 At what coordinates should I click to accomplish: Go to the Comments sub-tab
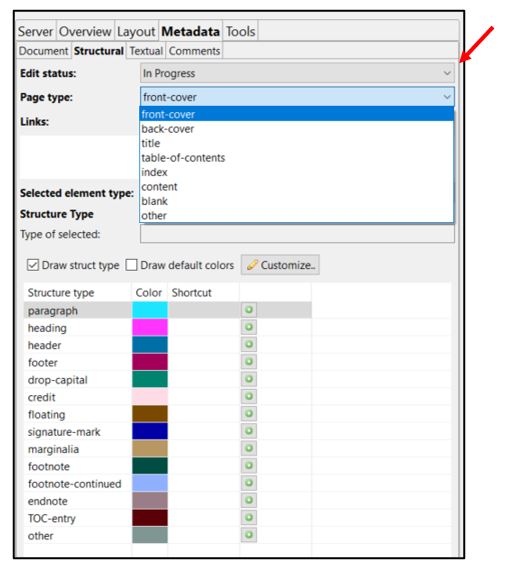click(x=195, y=51)
